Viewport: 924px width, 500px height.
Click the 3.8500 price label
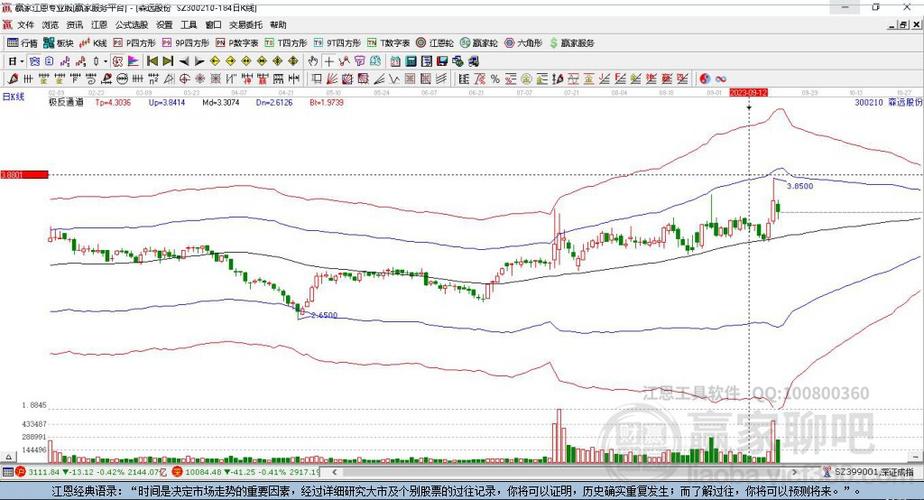click(800, 186)
